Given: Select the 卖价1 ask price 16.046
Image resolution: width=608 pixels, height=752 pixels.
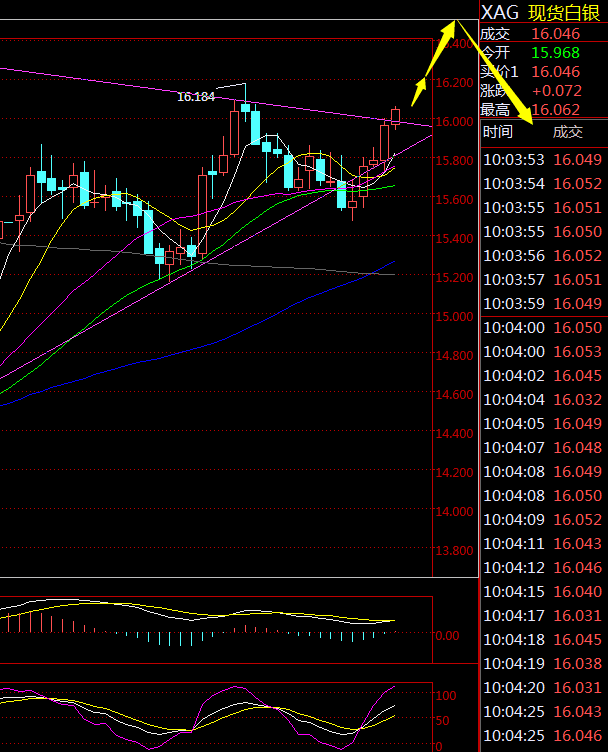Looking at the screenshot, I should click(x=555, y=72).
